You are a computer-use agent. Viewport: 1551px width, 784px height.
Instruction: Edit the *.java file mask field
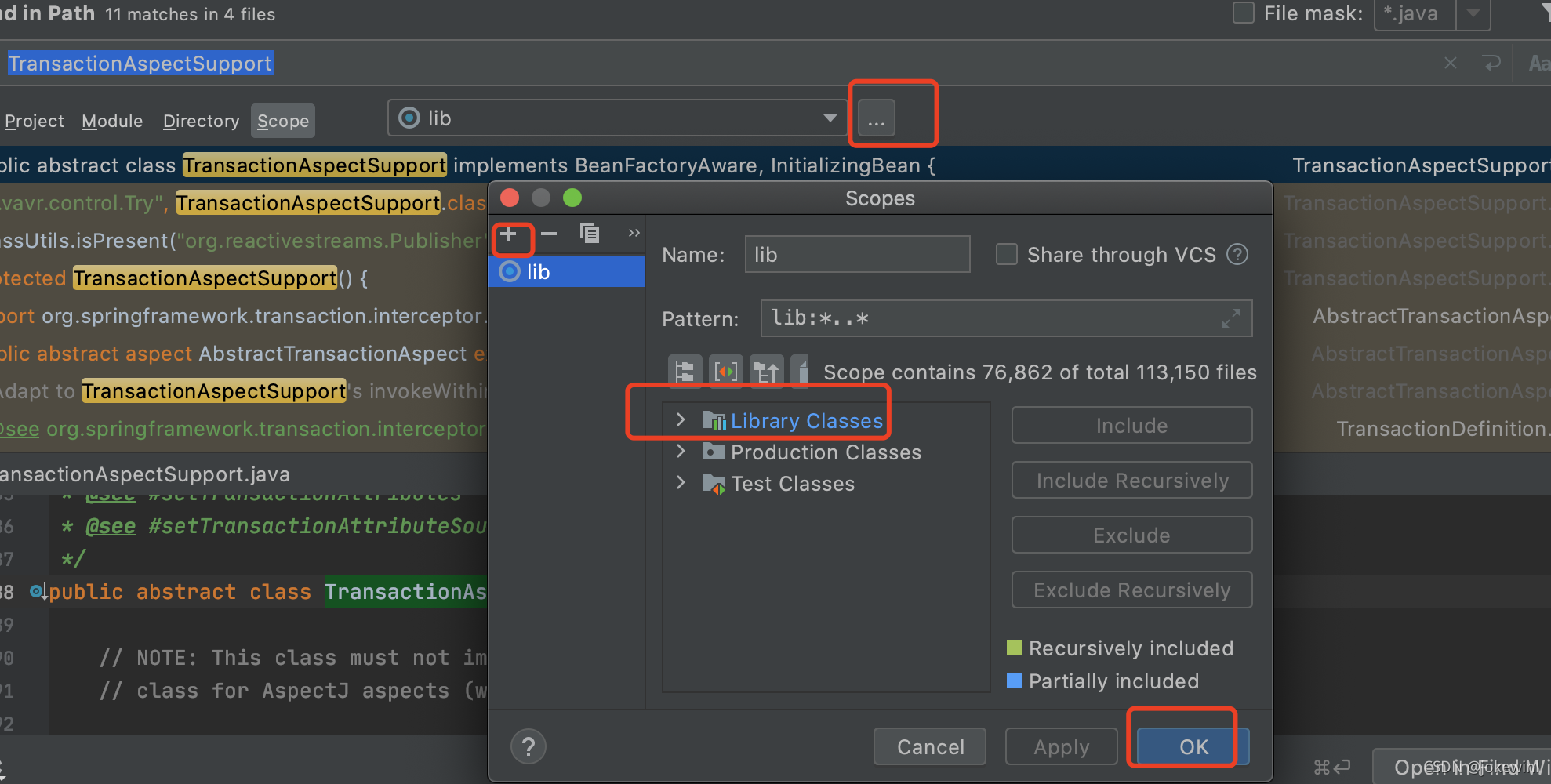pos(1415,13)
